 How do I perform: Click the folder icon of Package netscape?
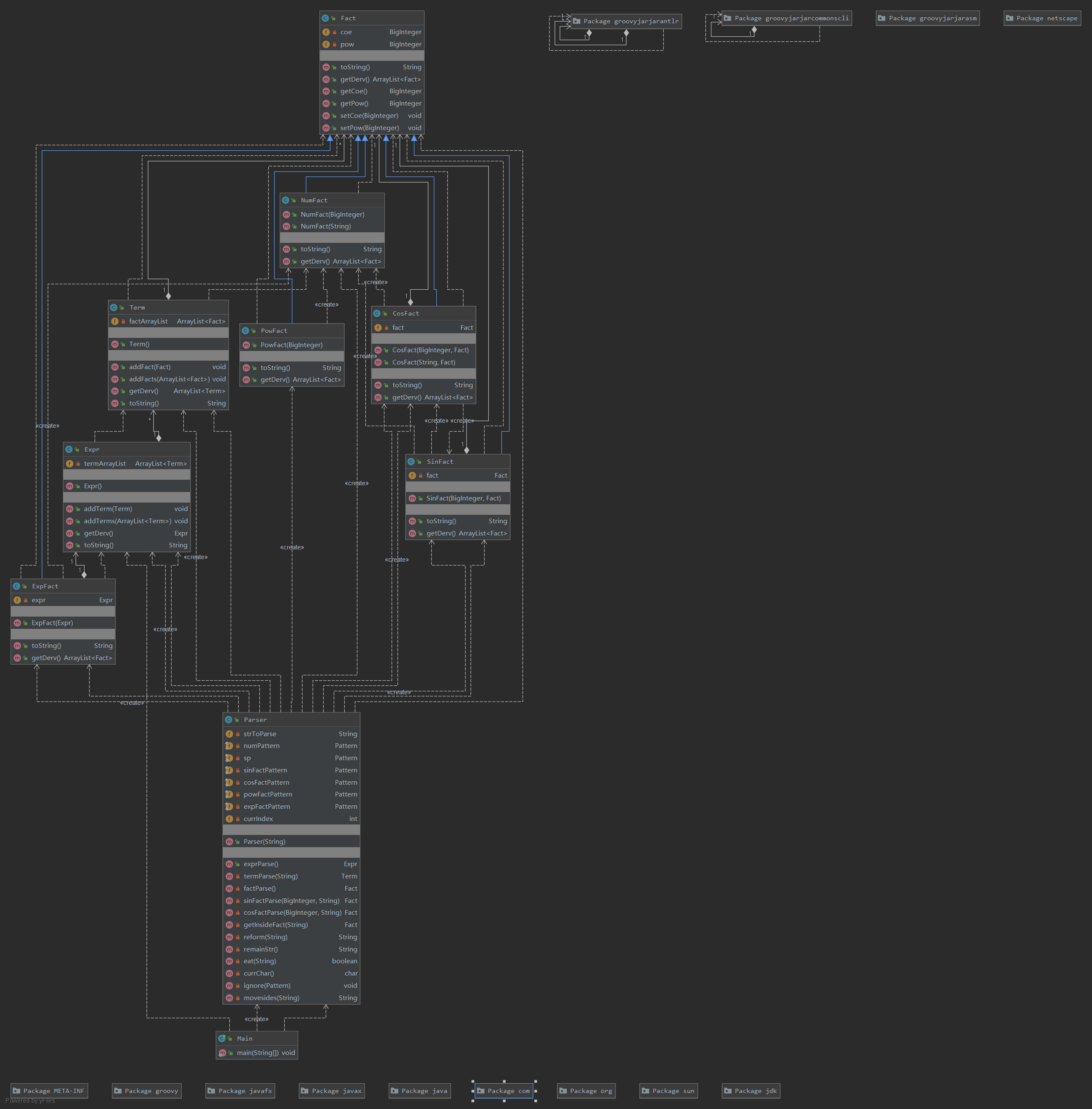coord(1009,18)
